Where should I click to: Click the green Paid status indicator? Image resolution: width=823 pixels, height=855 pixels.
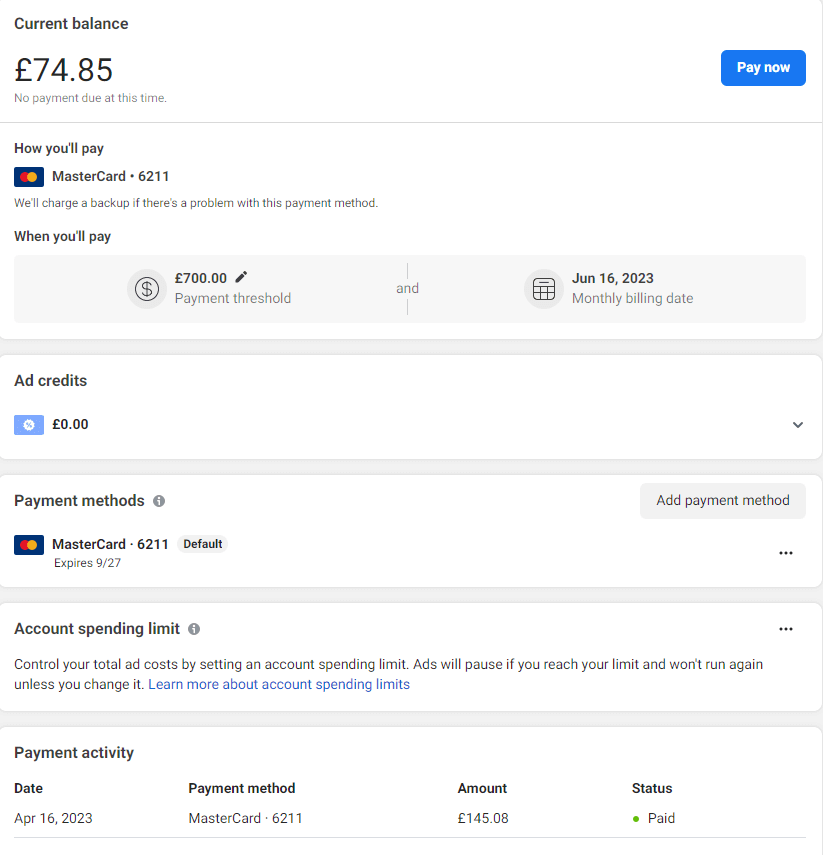pyautogui.click(x=636, y=819)
